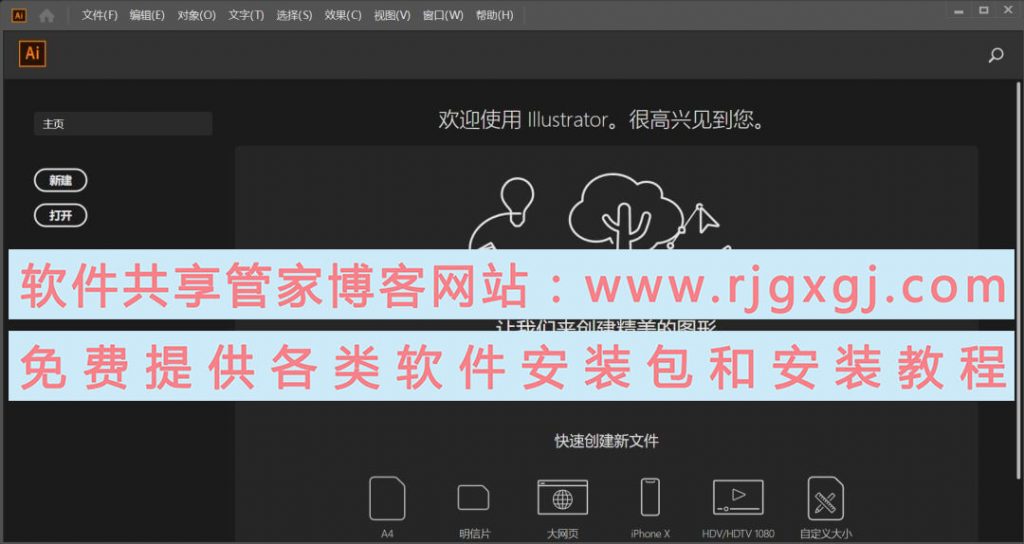Open the 文件(F) menu
This screenshot has height=544, width=1024.
(99, 15)
